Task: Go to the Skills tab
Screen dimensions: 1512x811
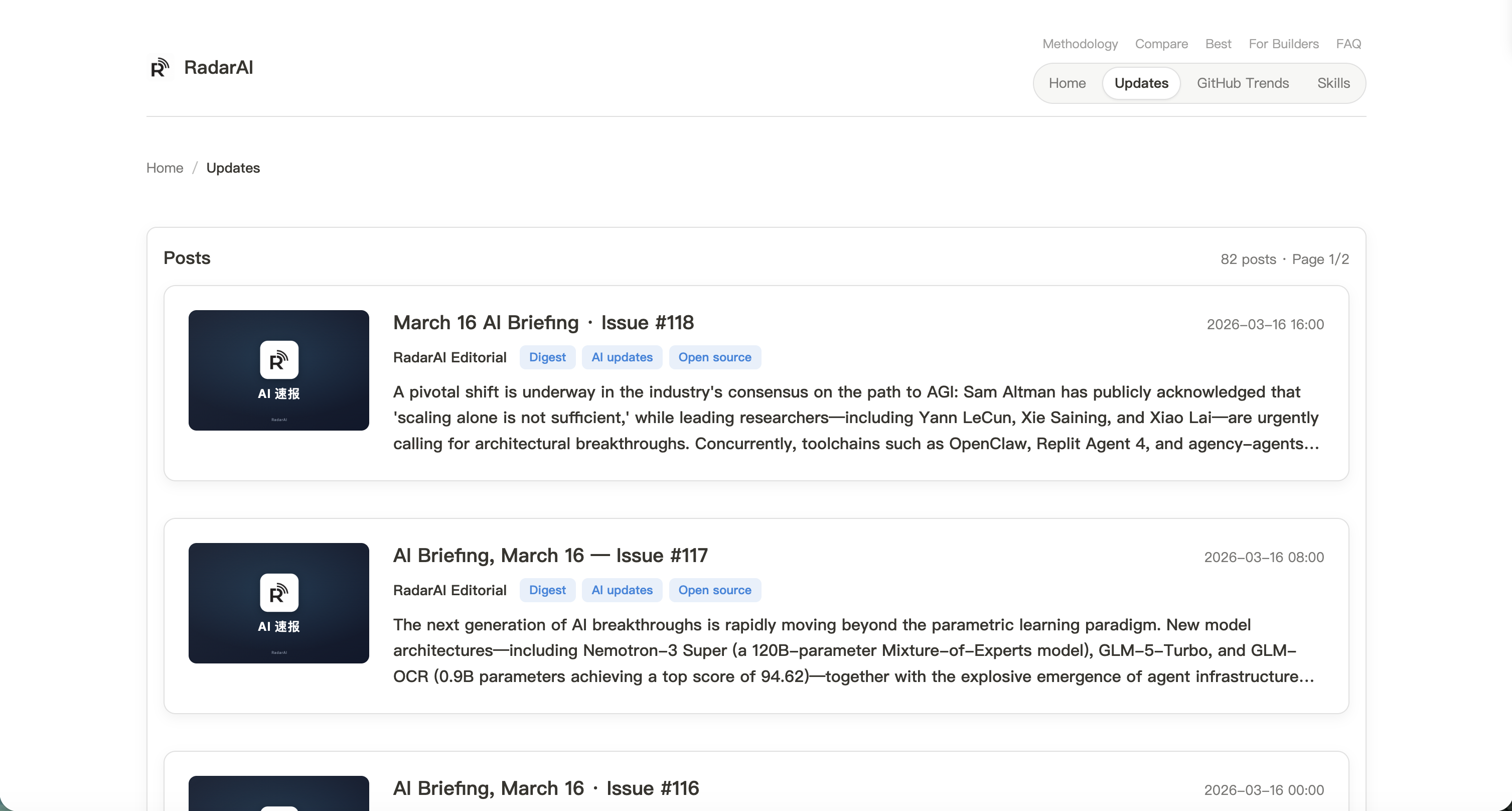Action: point(1332,83)
